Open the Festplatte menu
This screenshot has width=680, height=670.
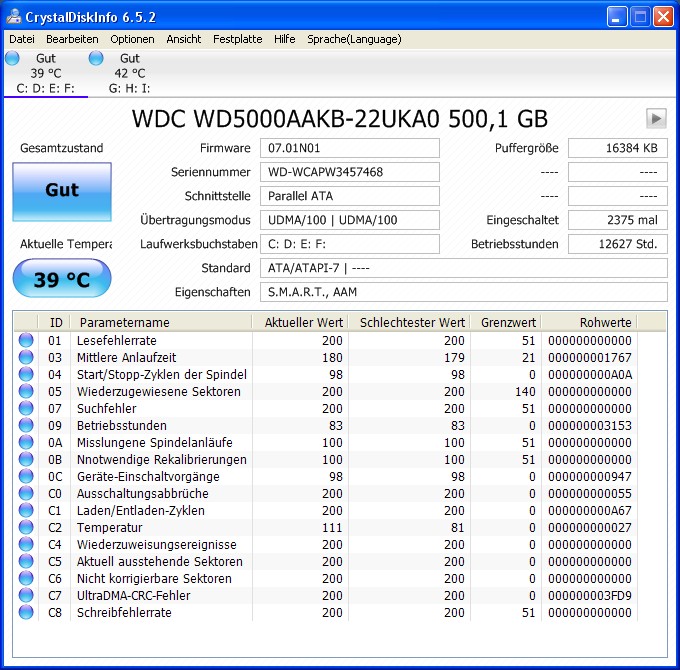pos(237,39)
